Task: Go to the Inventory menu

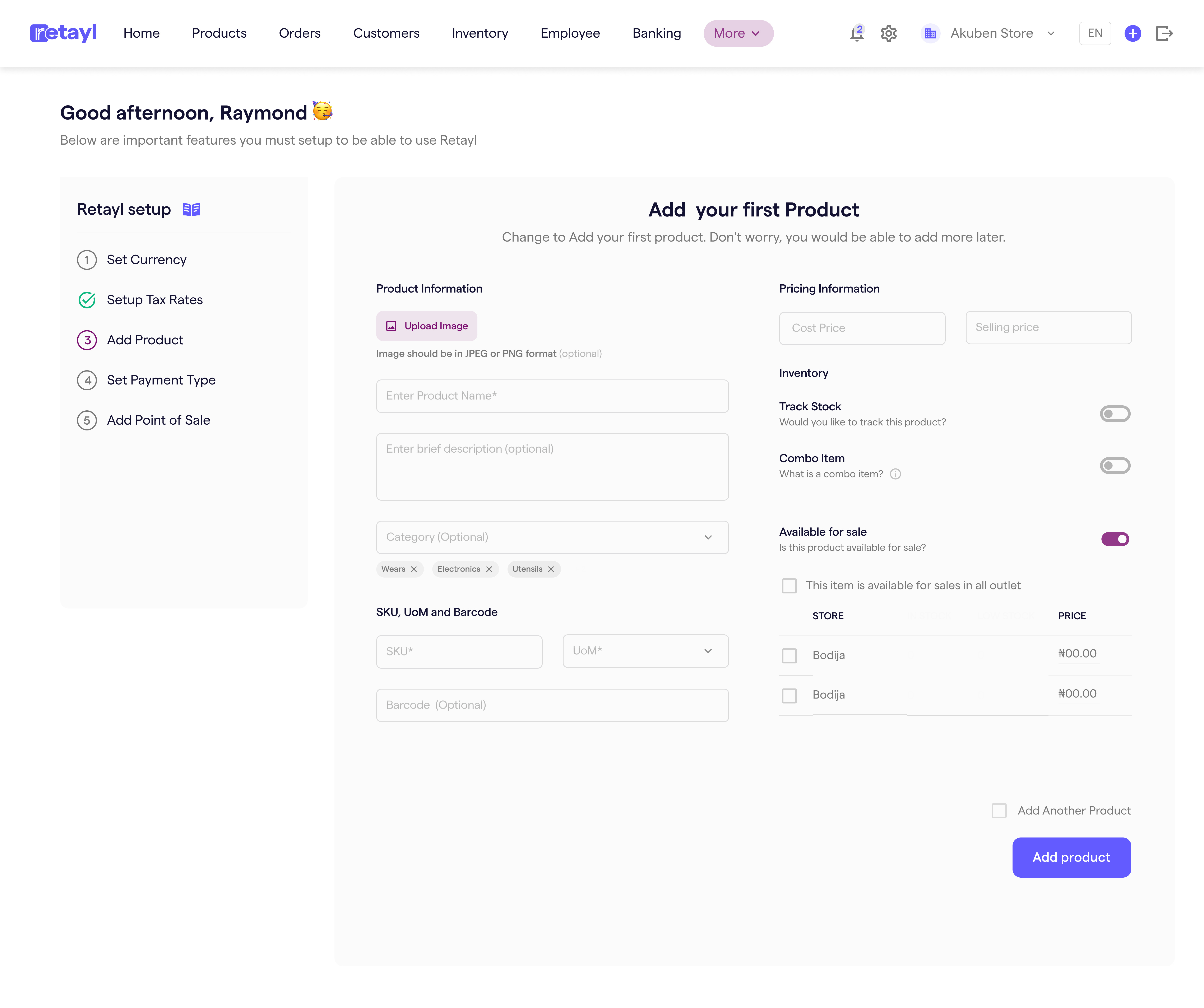Action: pyautogui.click(x=480, y=33)
